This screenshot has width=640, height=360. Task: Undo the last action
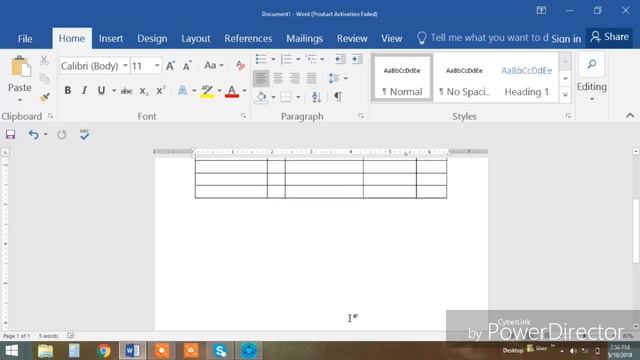point(33,134)
